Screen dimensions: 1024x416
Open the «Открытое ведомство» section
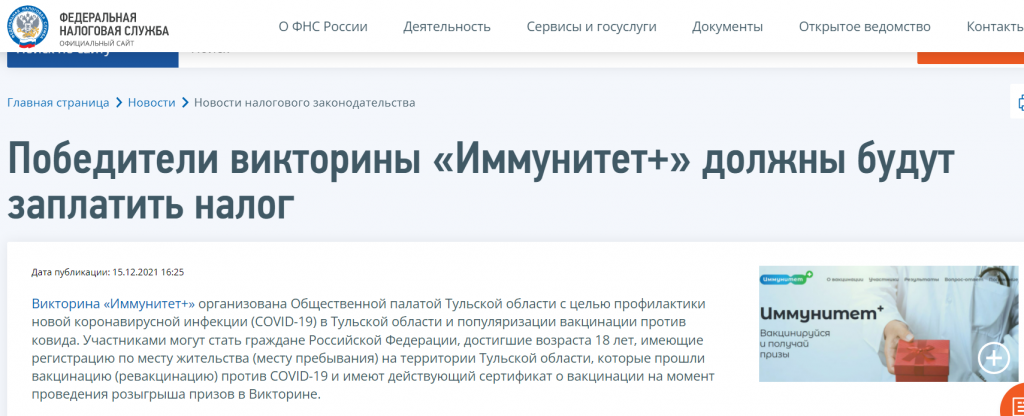[864, 27]
